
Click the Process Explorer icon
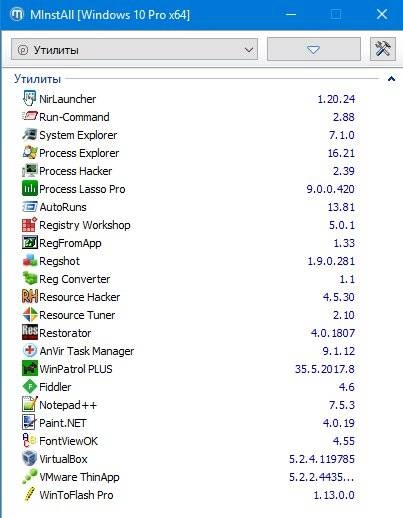[x=30, y=153]
